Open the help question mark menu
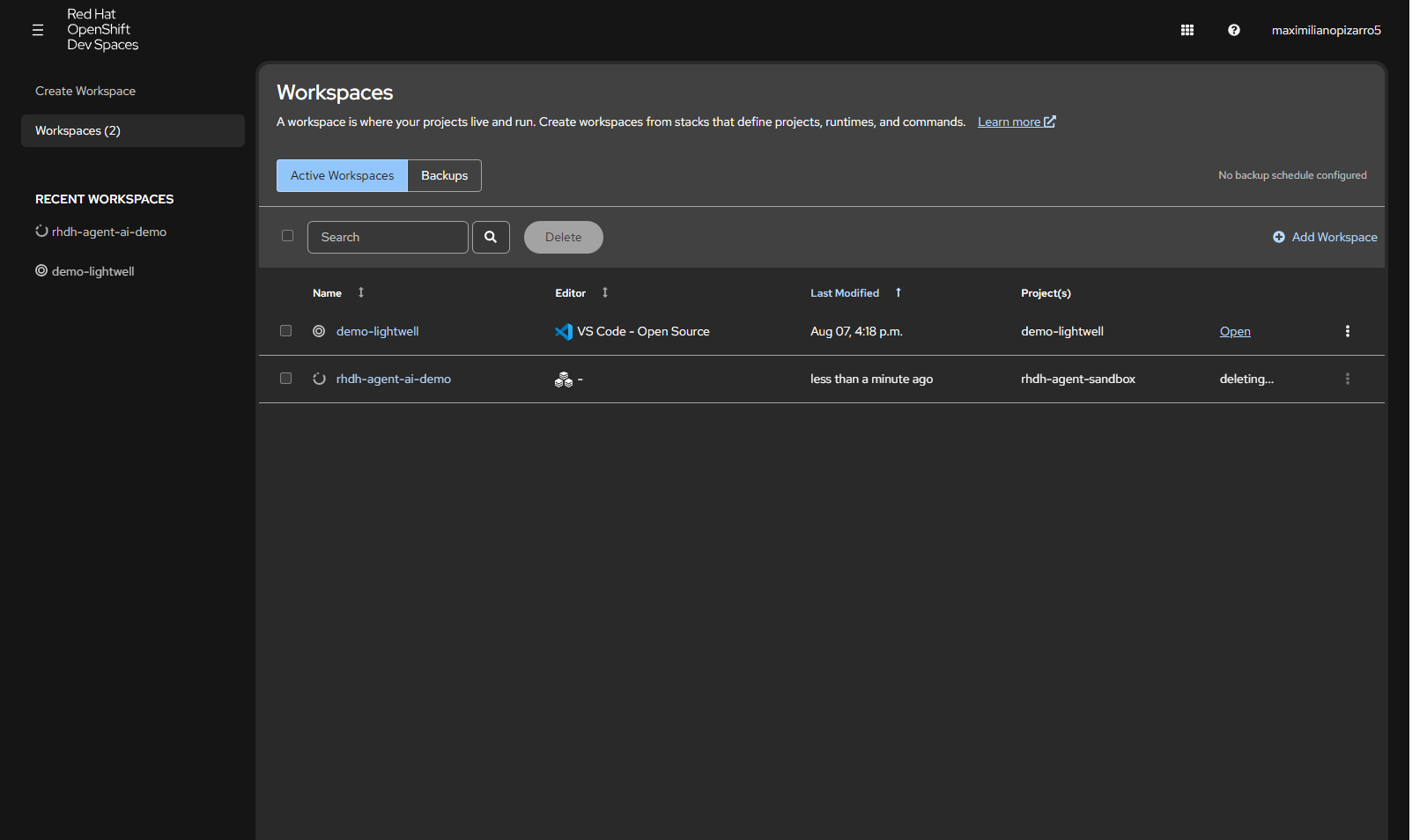Viewport: 1427px width, 840px height. pos(1234,30)
